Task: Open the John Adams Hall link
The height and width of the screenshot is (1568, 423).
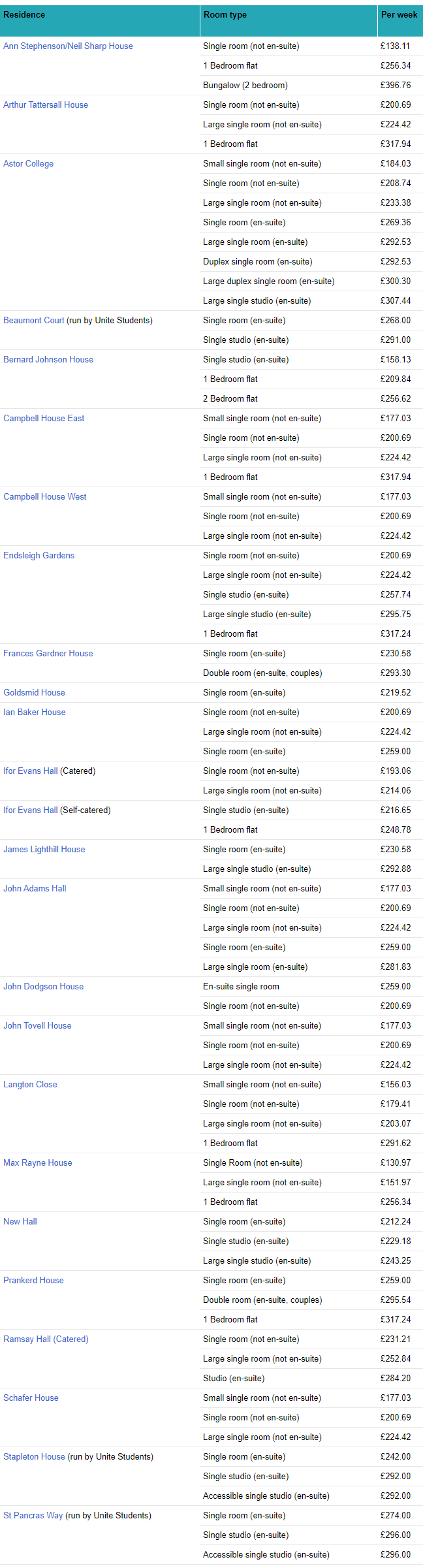Action: pos(35,889)
